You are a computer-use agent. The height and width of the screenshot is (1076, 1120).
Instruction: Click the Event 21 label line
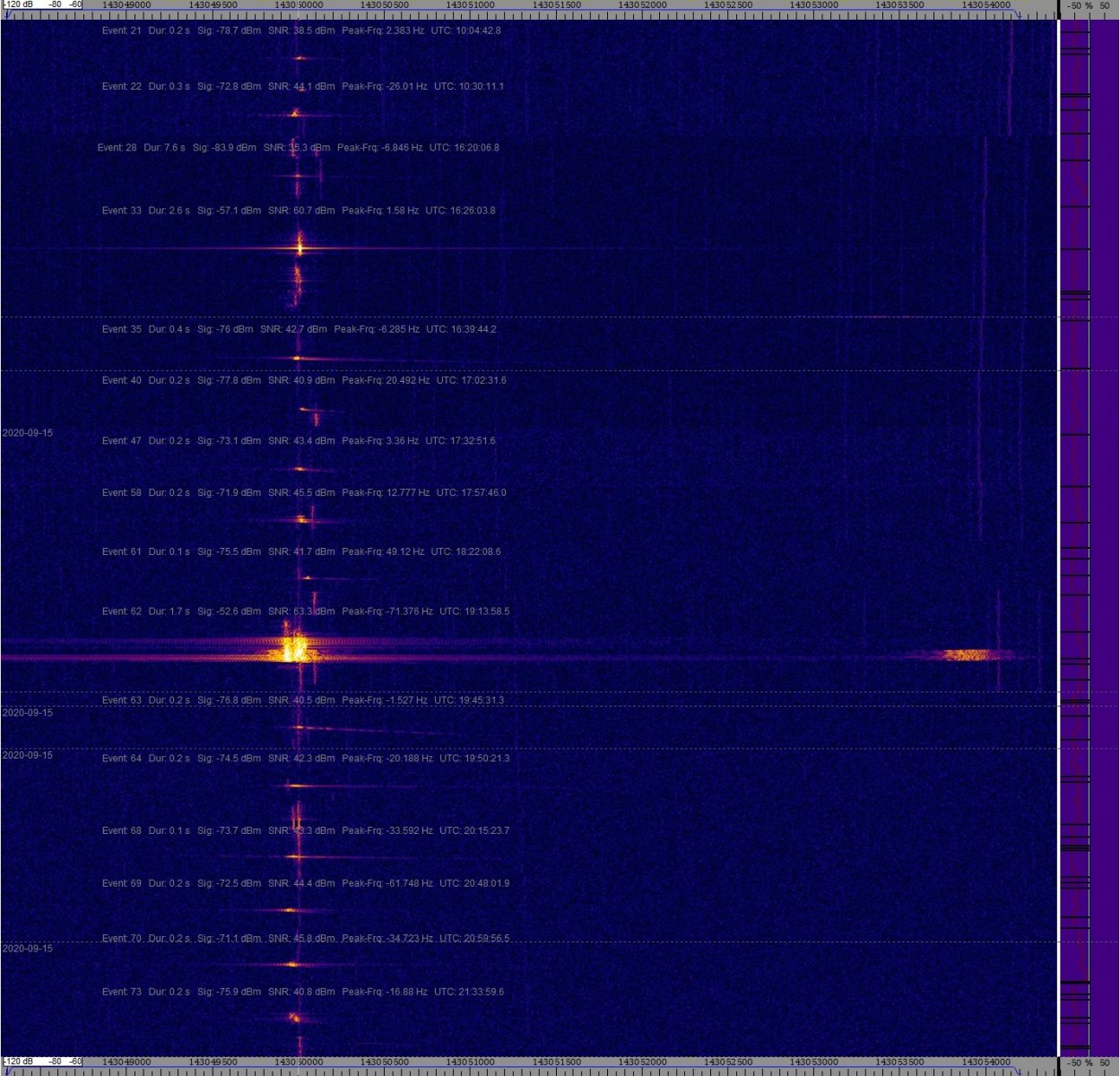tap(301, 30)
